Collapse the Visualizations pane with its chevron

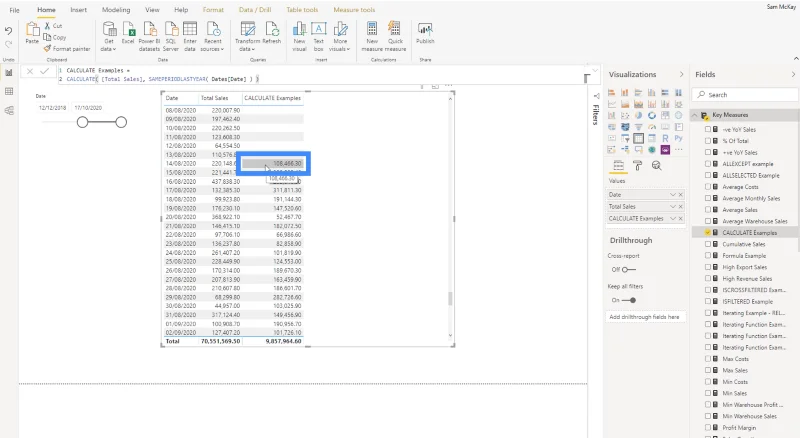681,75
